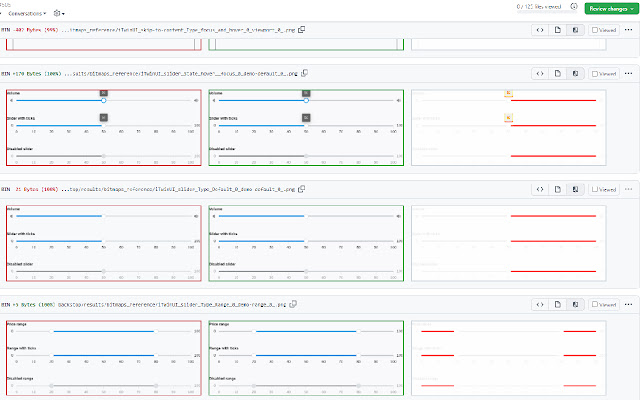Open the info icon next to files viewed

click(x=573, y=7)
